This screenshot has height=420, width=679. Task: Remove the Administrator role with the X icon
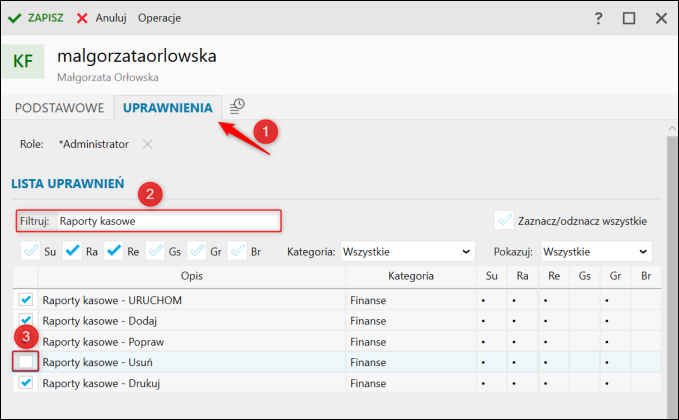(148, 144)
